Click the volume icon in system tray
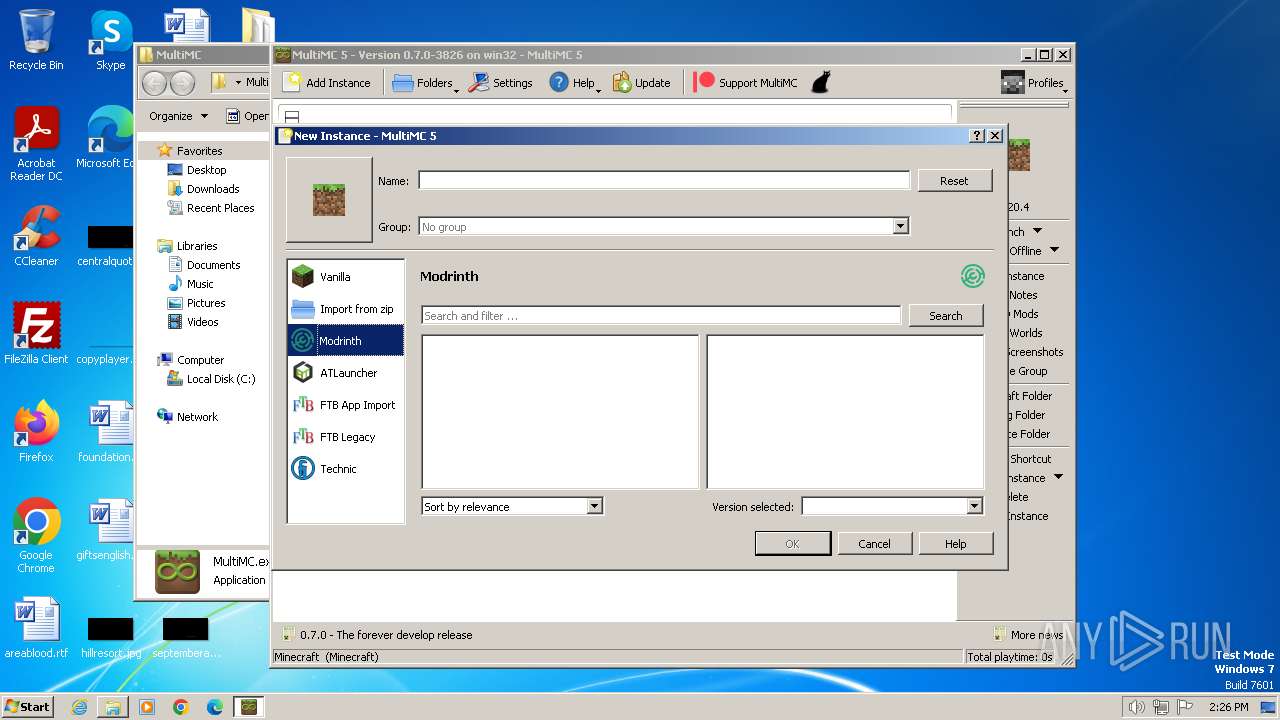Screen dimensions: 1280x720 pyautogui.click(x=1136, y=707)
